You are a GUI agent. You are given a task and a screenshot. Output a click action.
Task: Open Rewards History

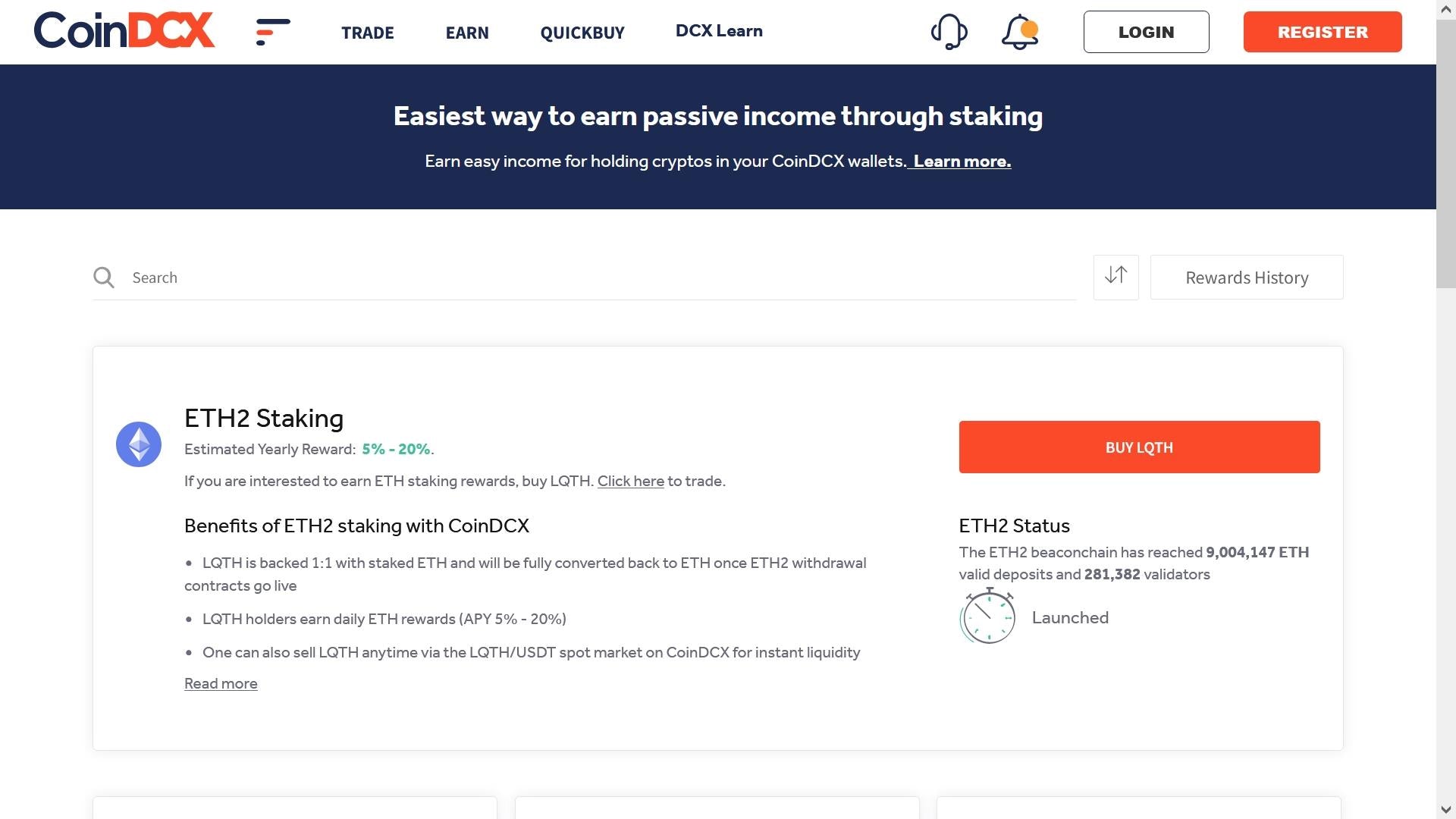tap(1247, 278)
